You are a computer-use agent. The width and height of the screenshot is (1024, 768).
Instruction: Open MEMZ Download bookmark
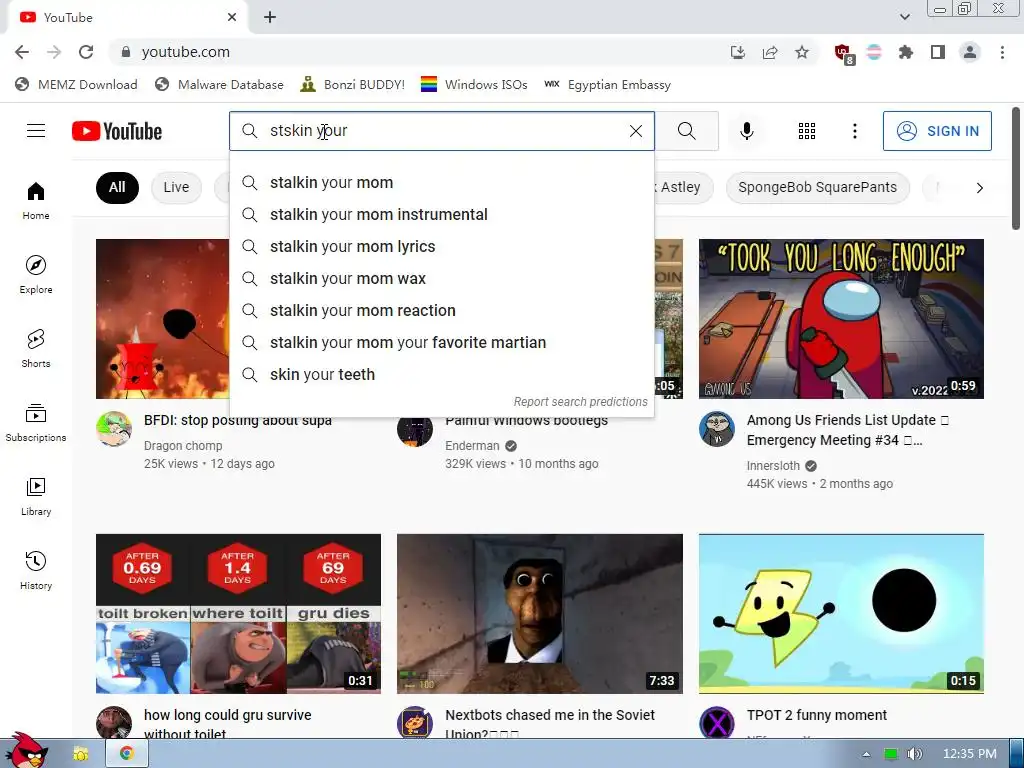click(76, 85)
